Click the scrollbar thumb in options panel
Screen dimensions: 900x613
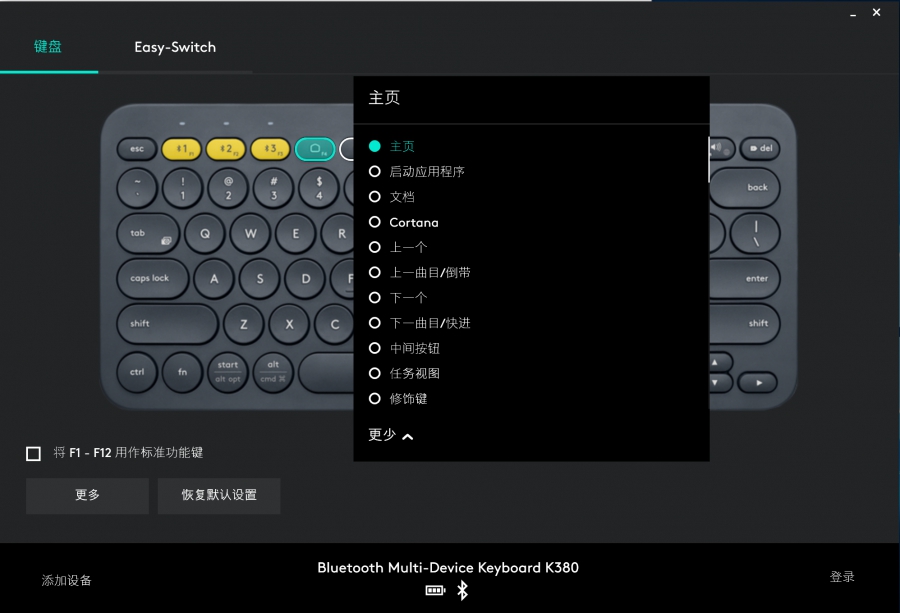click(x=708, y=160)
